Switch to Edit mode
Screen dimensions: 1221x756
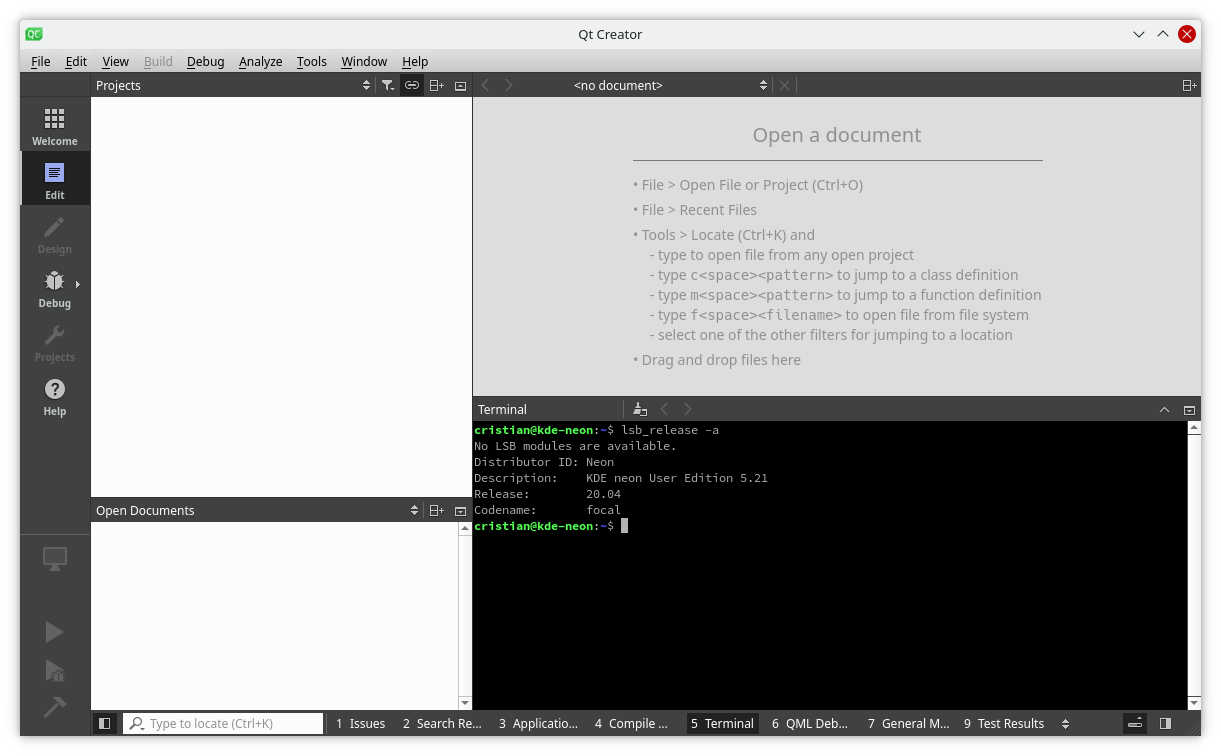click(x=54, y=180)
